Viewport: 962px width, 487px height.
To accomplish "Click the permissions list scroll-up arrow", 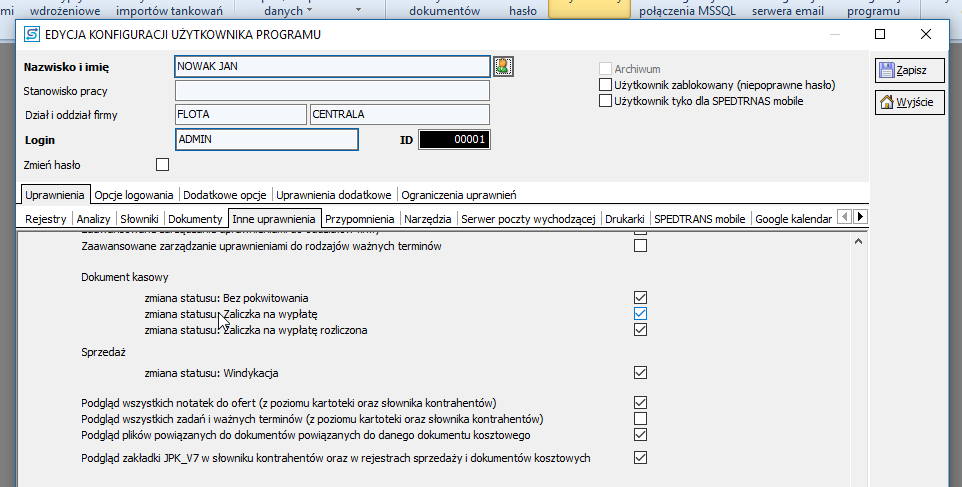I will (x=858, y=242).
